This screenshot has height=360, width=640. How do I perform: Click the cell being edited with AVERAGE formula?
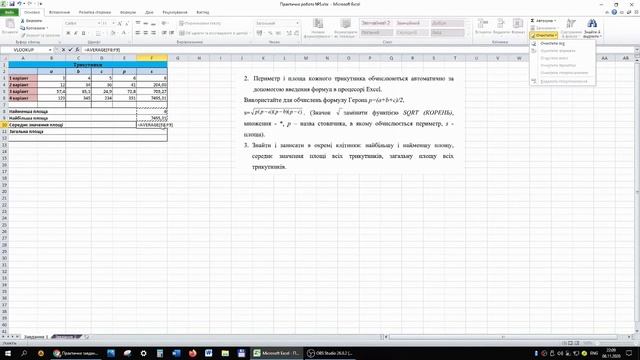(152, 125)
